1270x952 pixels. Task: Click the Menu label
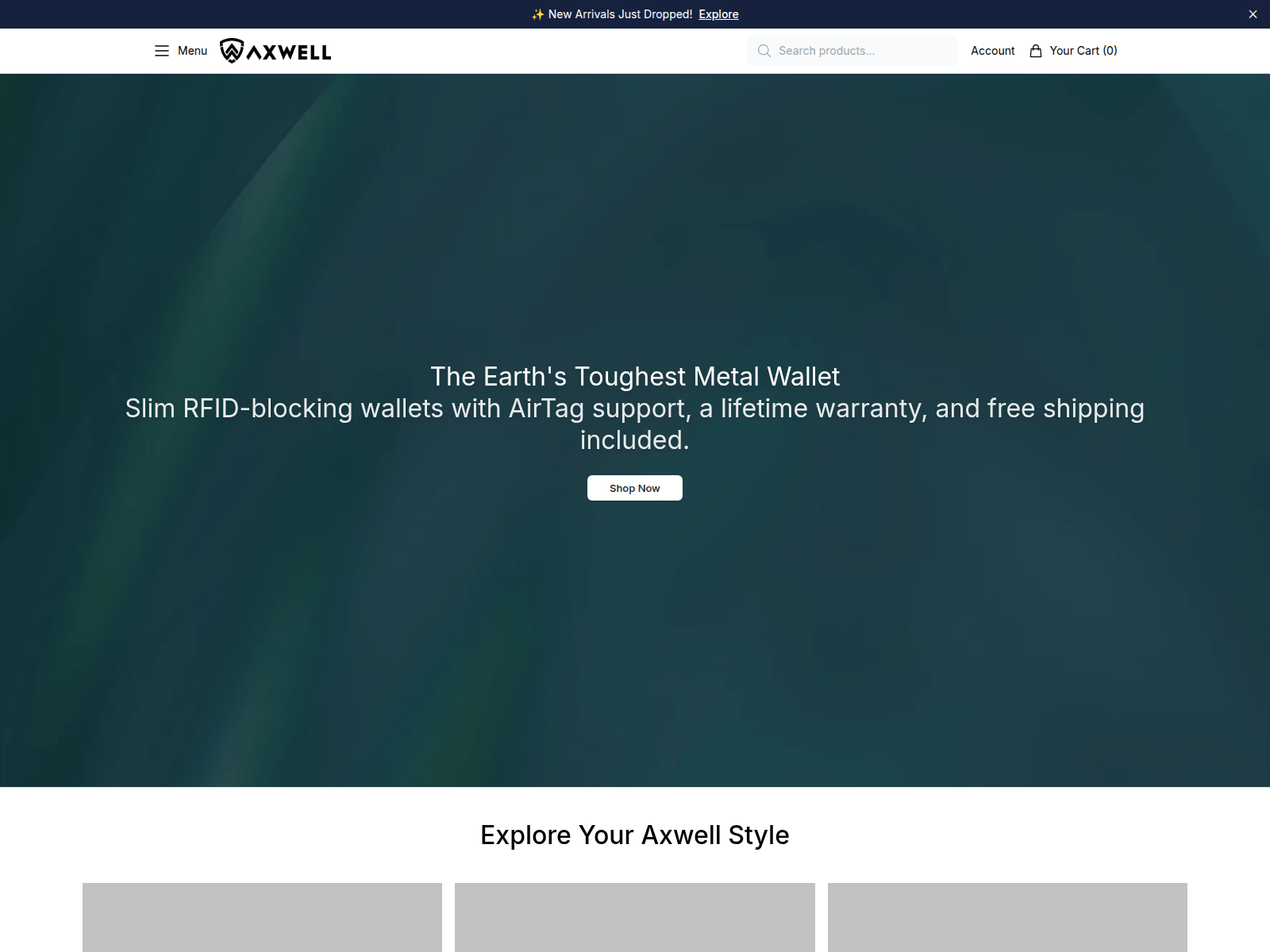[x=192, y=51]
